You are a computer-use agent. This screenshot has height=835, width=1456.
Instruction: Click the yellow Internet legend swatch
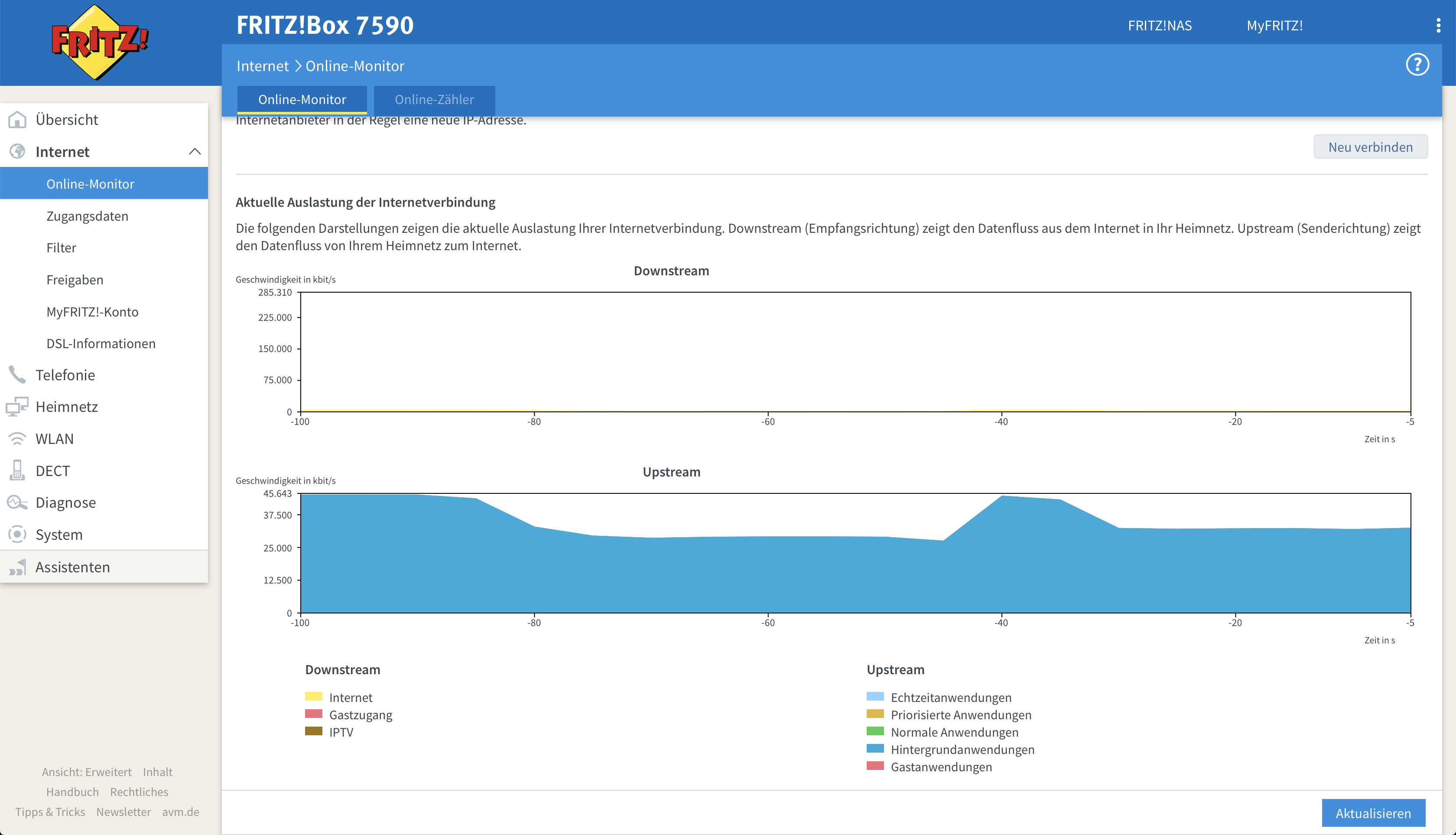point(314,697)
